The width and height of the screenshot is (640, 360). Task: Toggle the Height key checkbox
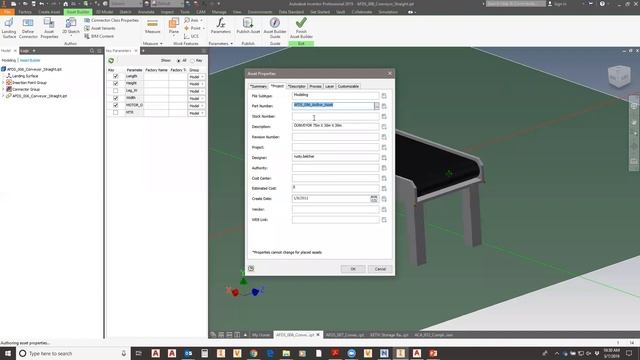point(116,83)
